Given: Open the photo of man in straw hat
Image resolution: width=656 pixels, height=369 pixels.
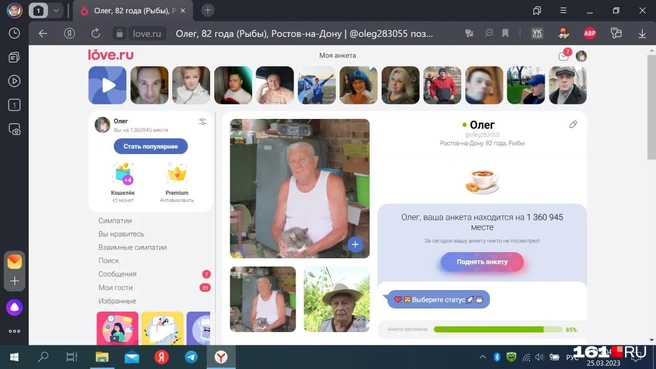Looking at the screenshot, I should pyautogui.click(x=337, y=299).
